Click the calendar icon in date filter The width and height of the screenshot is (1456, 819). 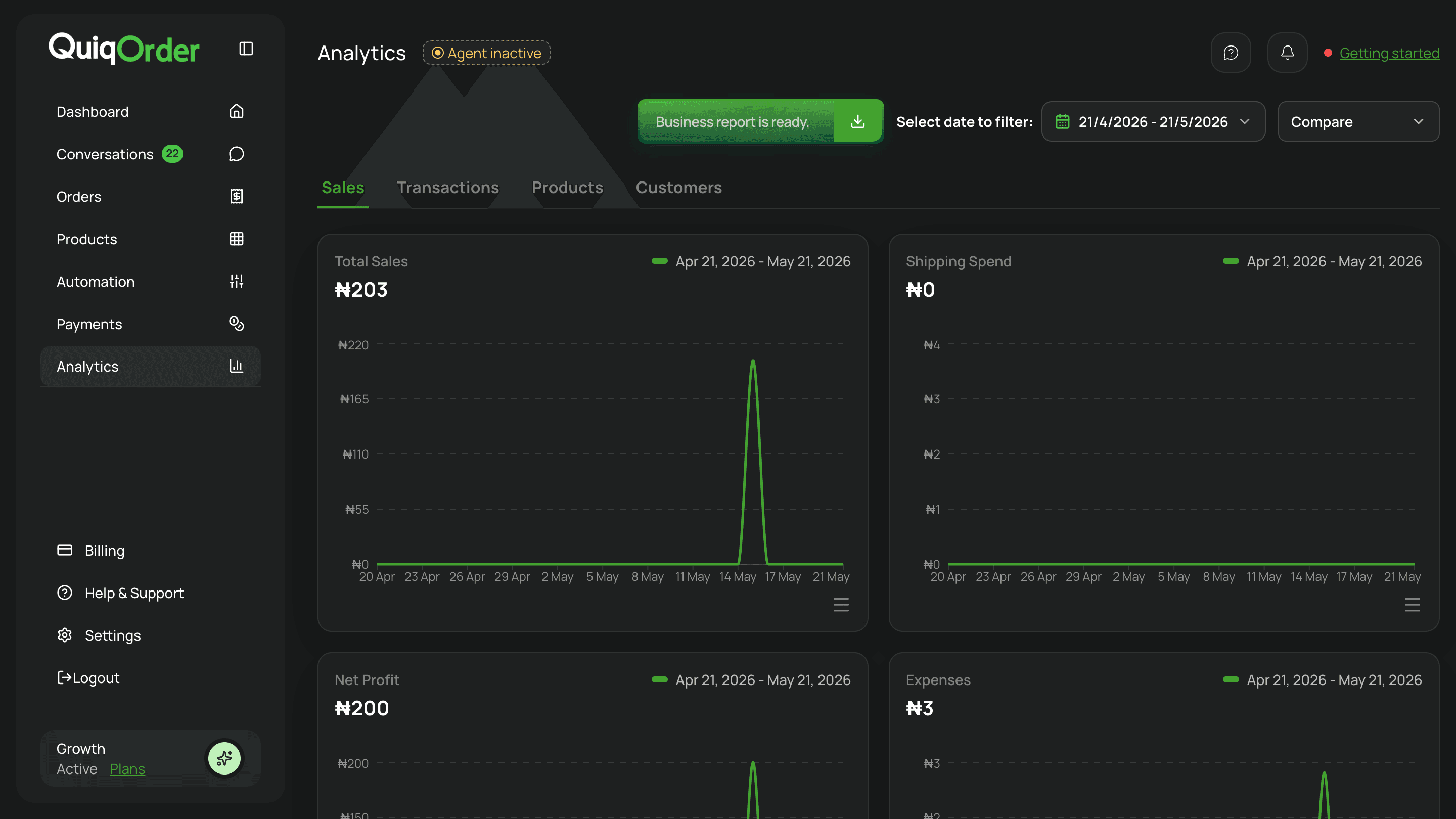pos(1062,121)
